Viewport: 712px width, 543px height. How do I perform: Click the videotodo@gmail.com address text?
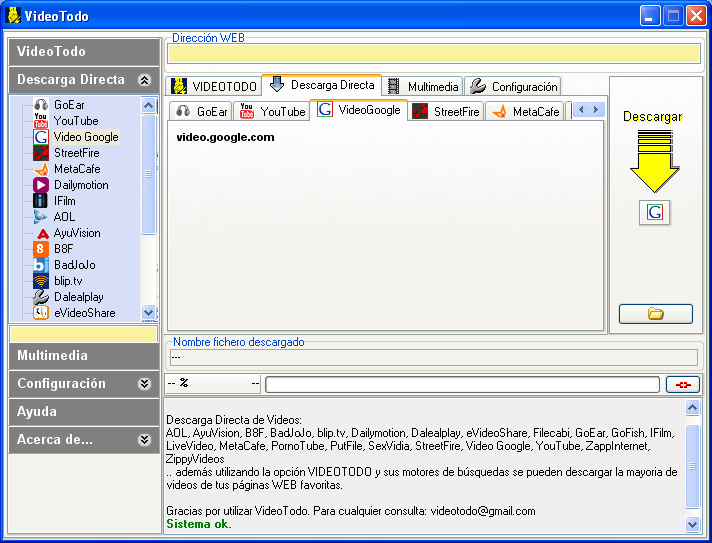(x=483, y=511)
